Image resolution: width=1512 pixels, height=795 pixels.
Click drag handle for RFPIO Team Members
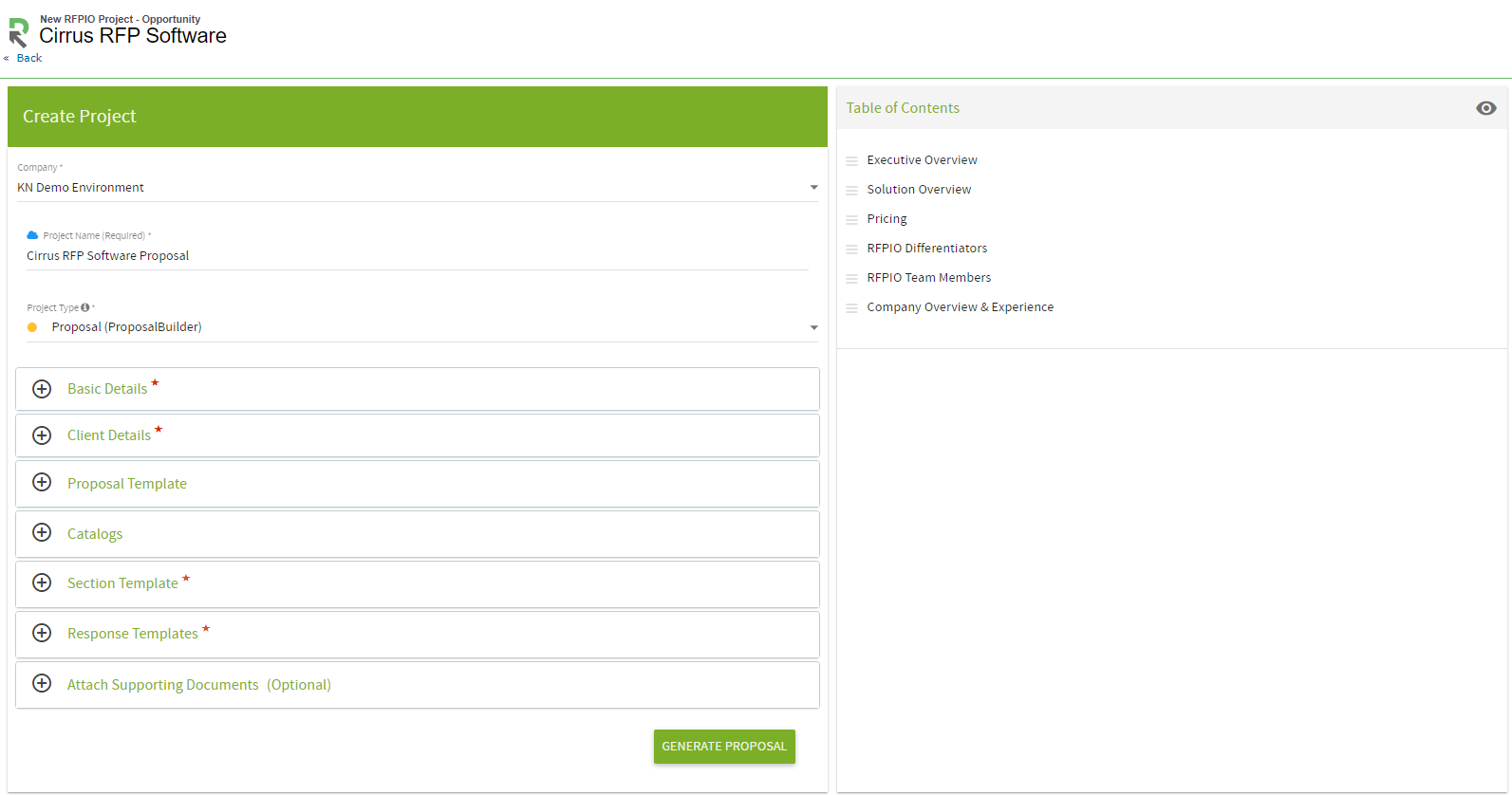coord(852,279)
